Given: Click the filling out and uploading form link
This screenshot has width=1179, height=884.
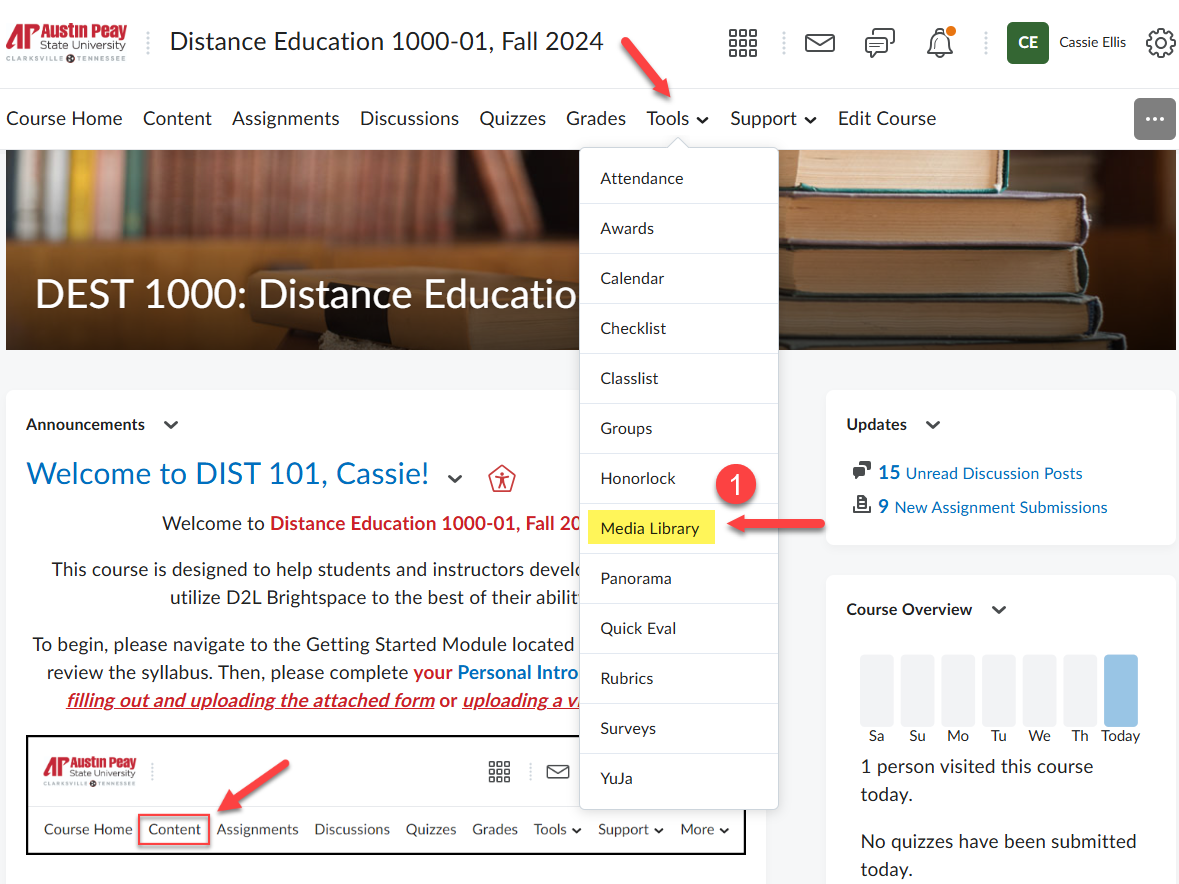Looking at the screenshot, I should [x=249, y=700].
